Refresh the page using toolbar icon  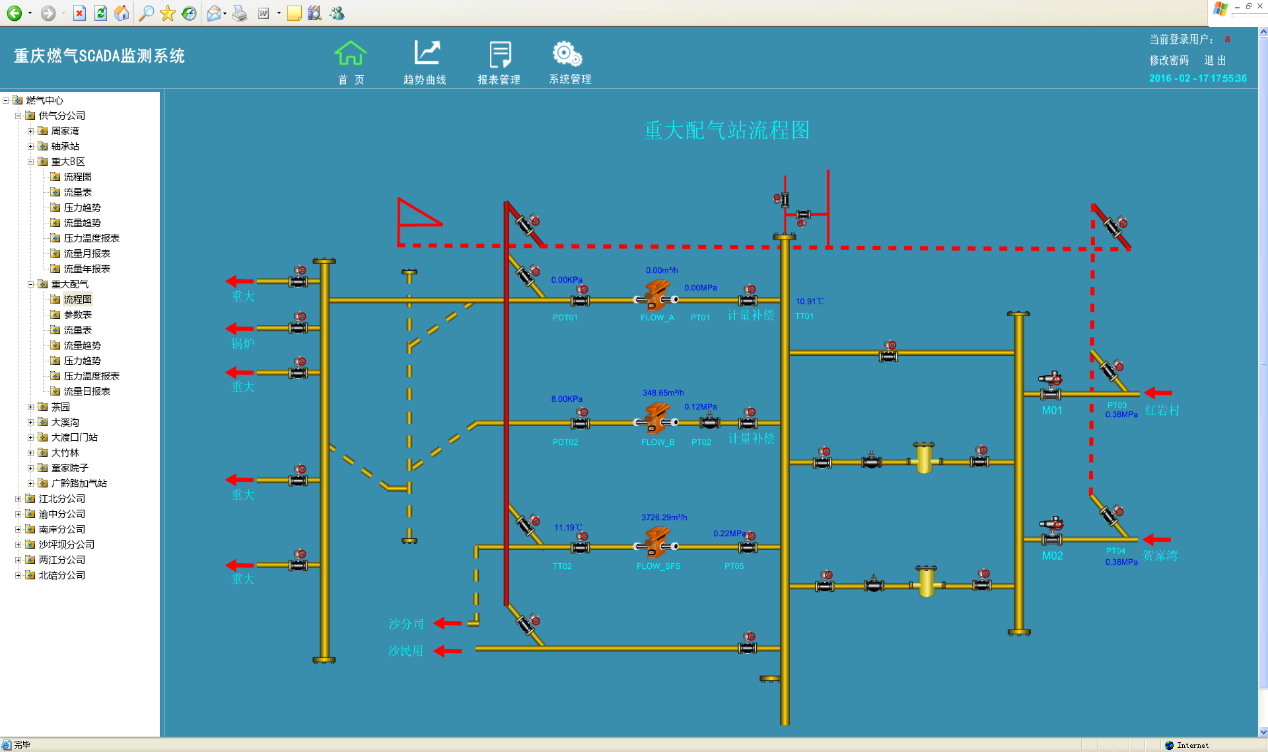tap(100, 13)
